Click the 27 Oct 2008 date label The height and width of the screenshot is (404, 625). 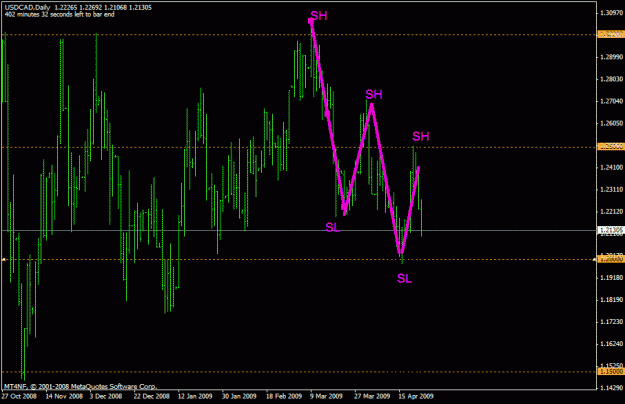pos(19,396)
